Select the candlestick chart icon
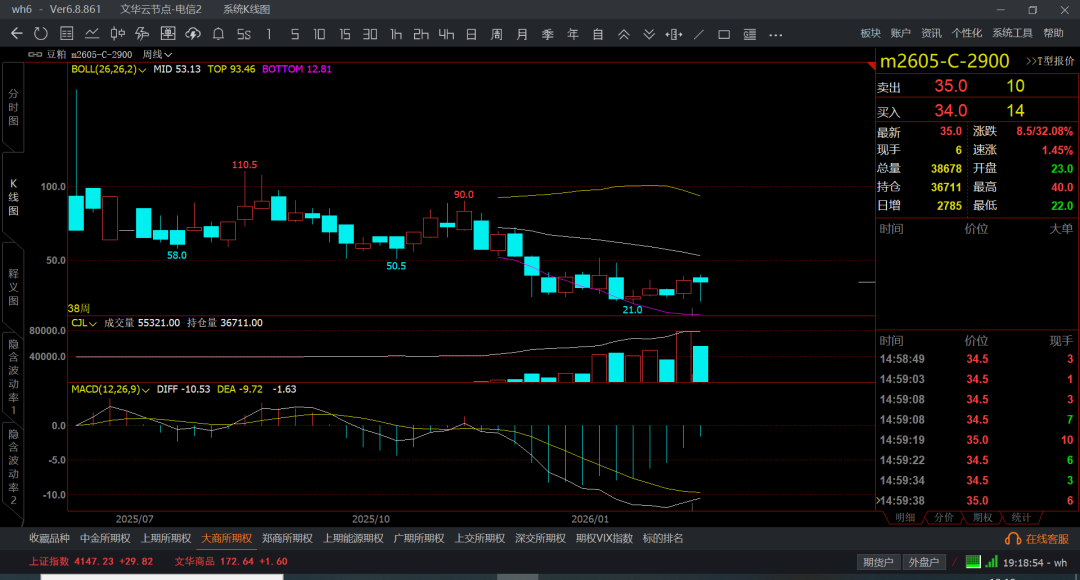This screenshot has width=1080, height=580. point(115,34)
